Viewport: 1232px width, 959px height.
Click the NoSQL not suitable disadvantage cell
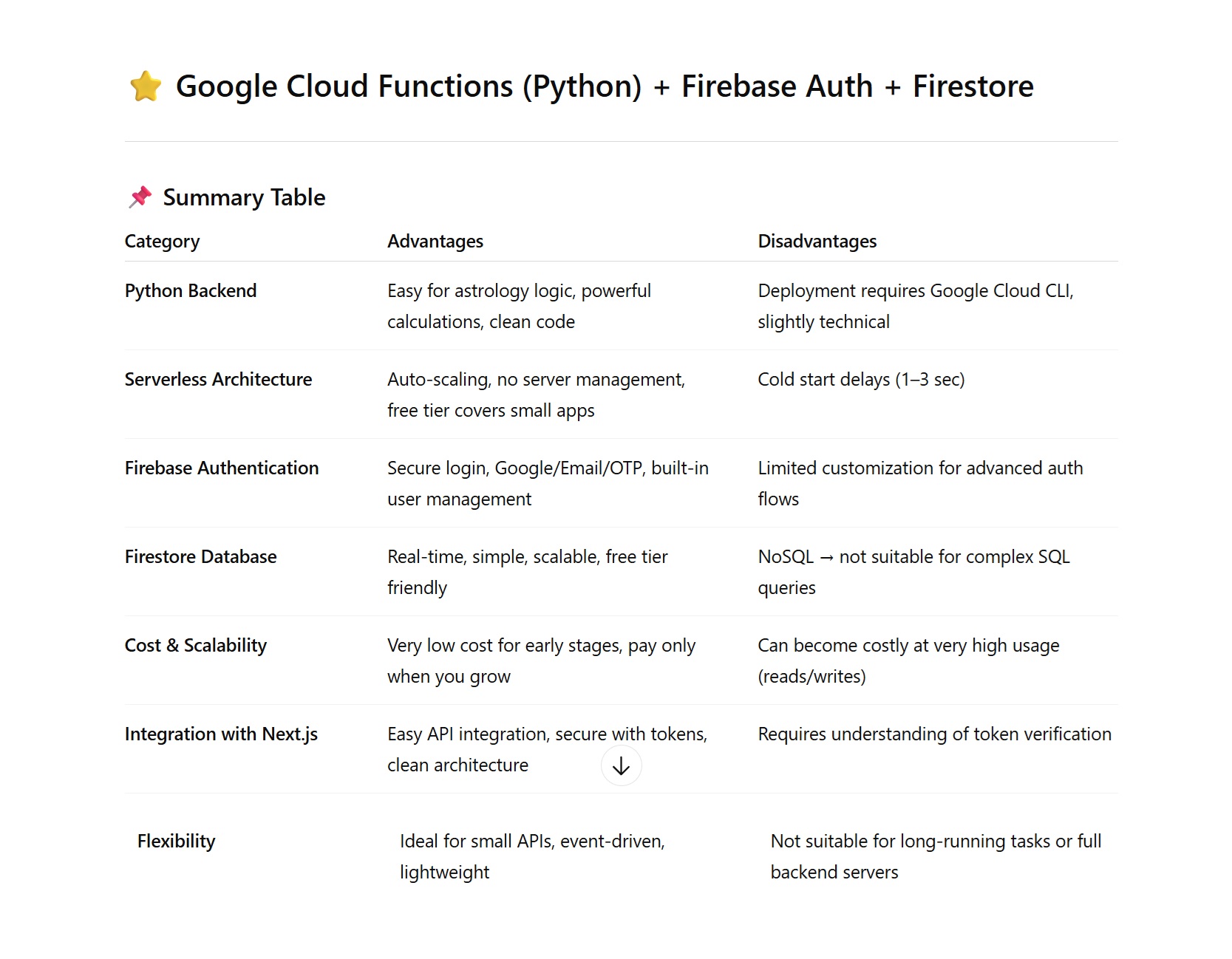913,572
